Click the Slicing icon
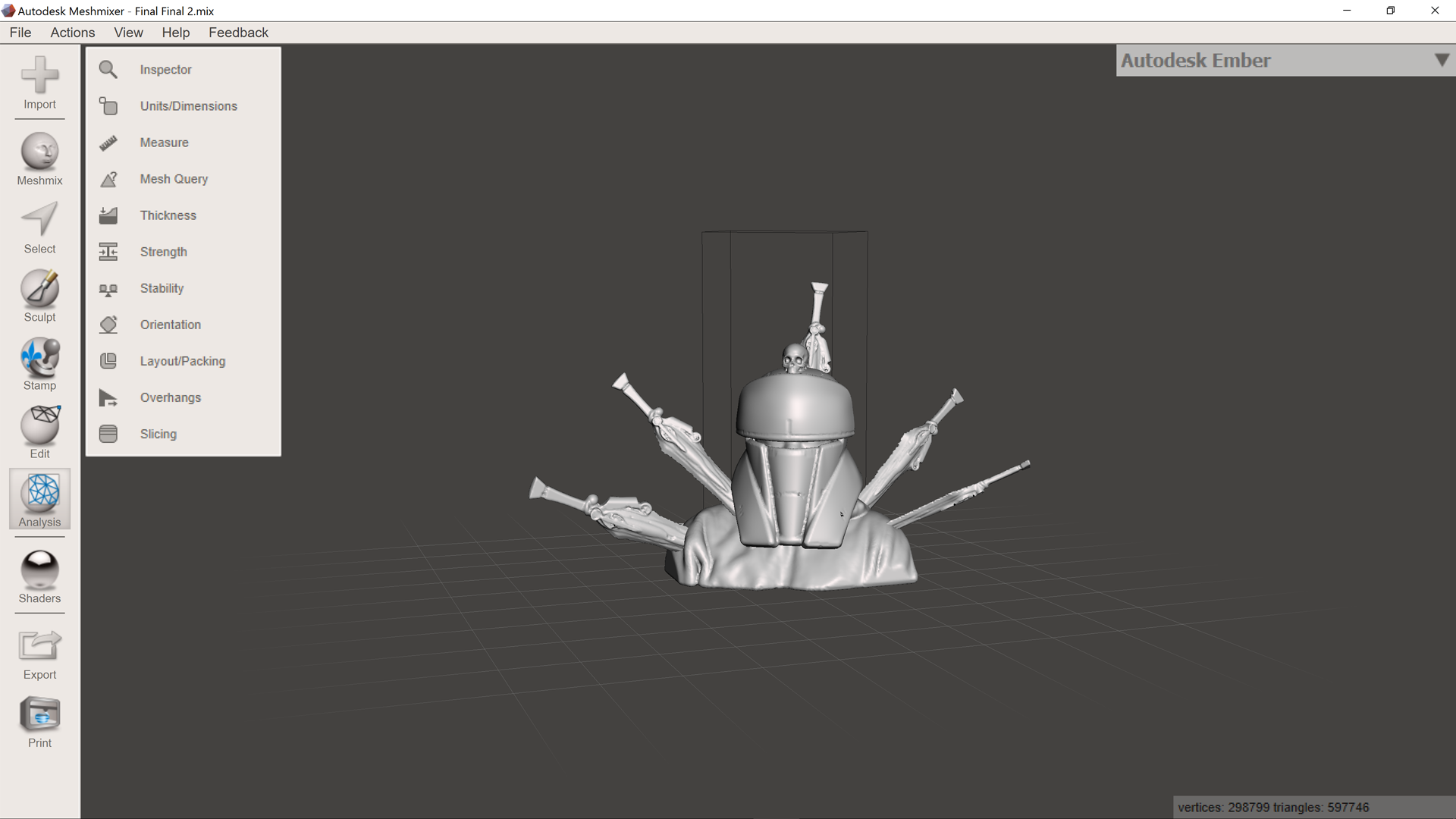 108,434
